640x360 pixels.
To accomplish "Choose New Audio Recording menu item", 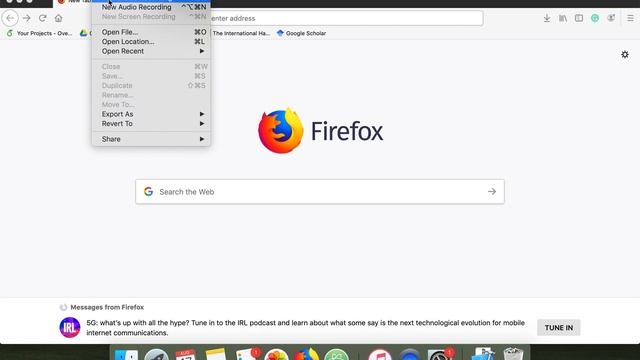I will pyautogui.click(x=151, y=7).
